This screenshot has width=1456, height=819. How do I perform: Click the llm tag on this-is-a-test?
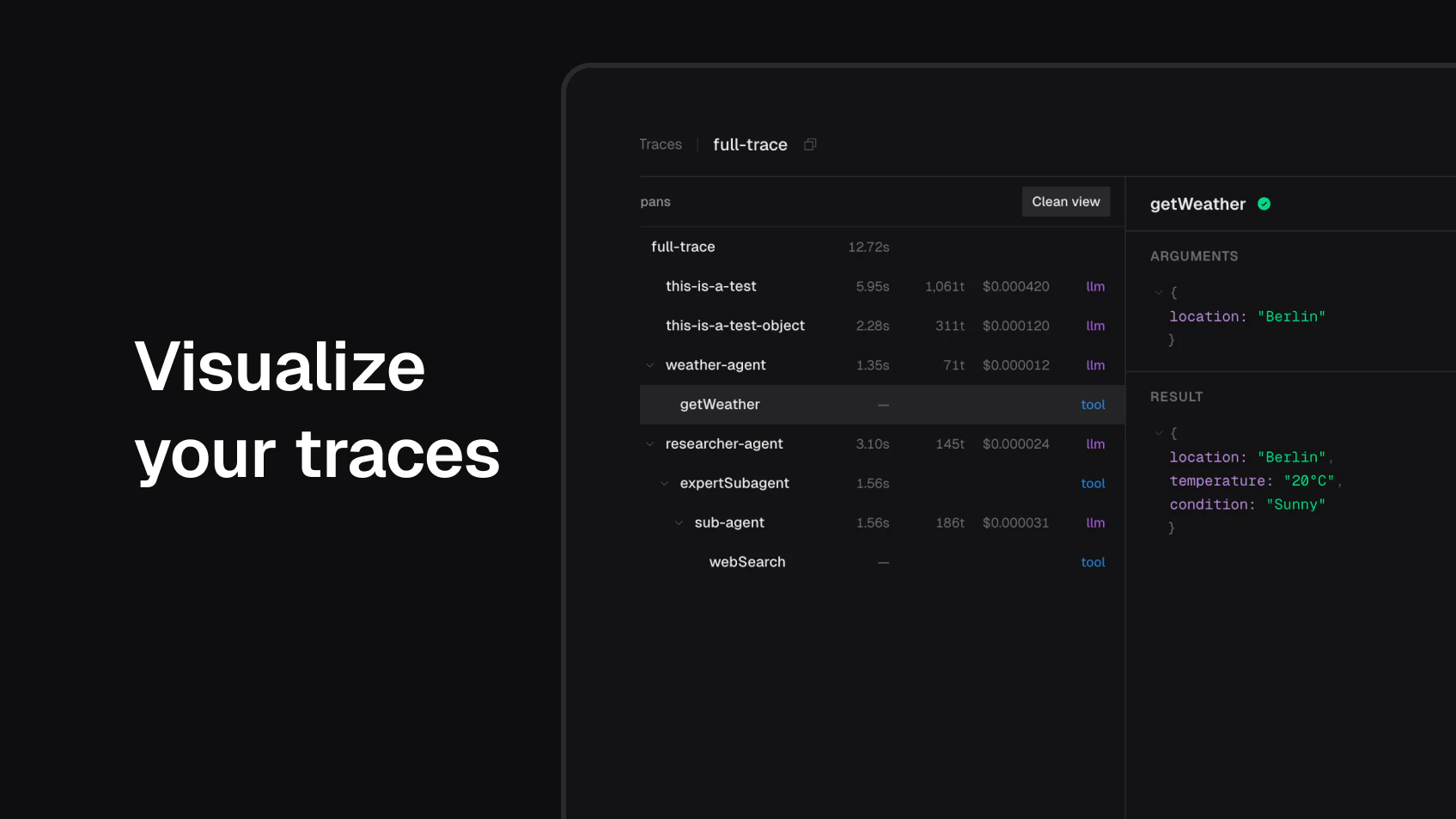pyautogui.click(x=1095, y=286)
